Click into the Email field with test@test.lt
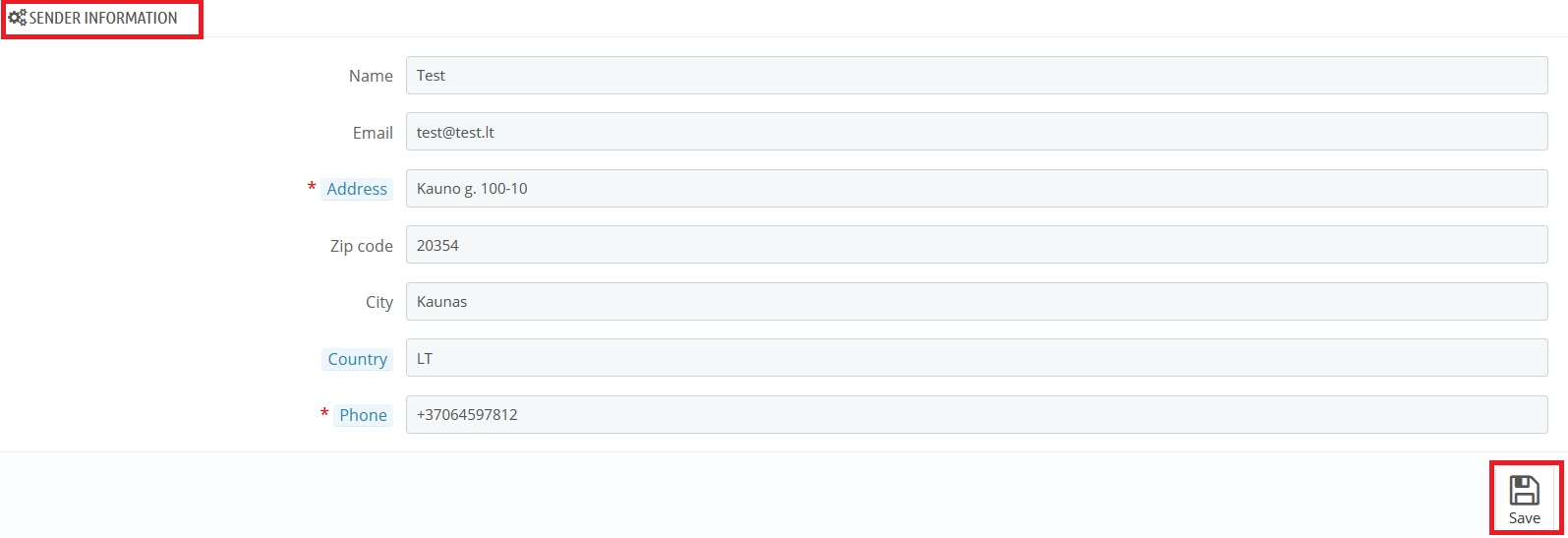Image resolution: width=1568 pixels, height=538 pixels. coord(976,132)
